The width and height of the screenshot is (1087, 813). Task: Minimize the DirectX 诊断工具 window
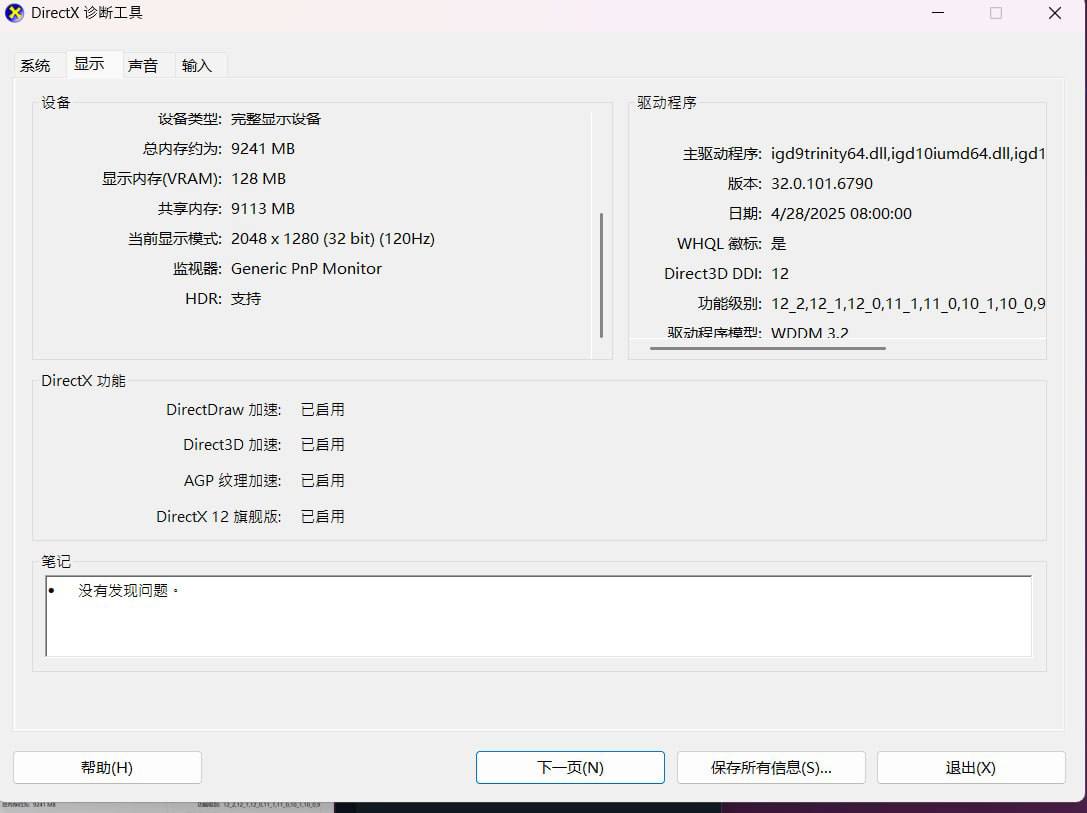[x=938, y=13]
